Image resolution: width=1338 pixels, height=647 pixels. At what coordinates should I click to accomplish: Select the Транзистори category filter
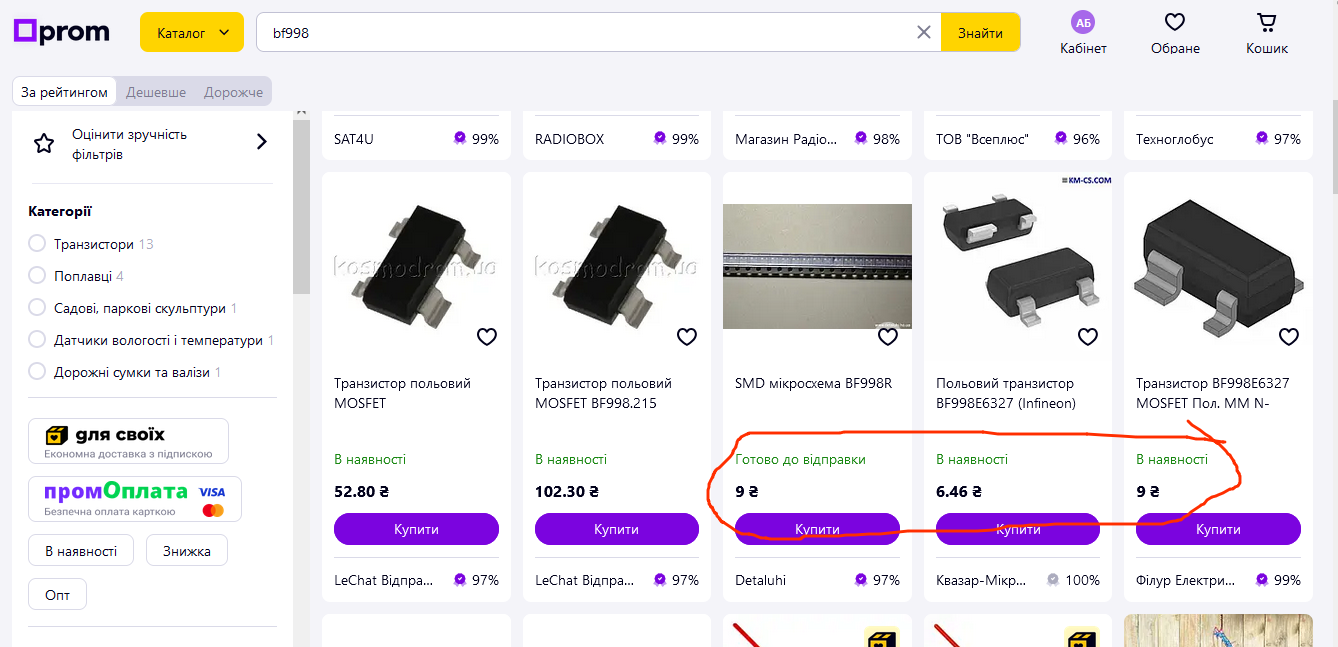click(x=37, y=244)
